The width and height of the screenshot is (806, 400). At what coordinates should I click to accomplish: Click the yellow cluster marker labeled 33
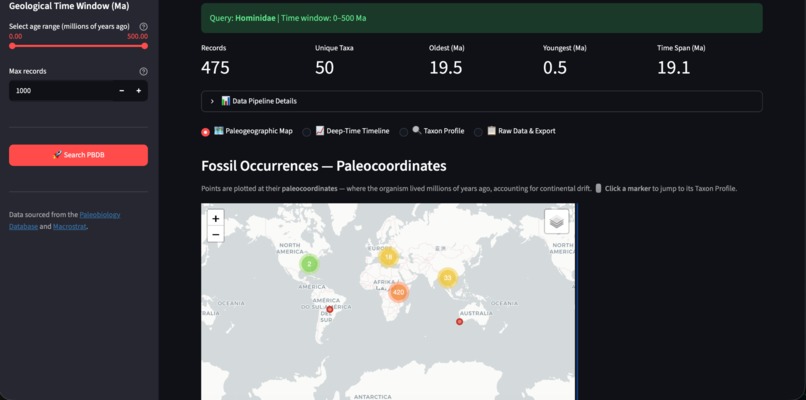[x=447, y=278]
